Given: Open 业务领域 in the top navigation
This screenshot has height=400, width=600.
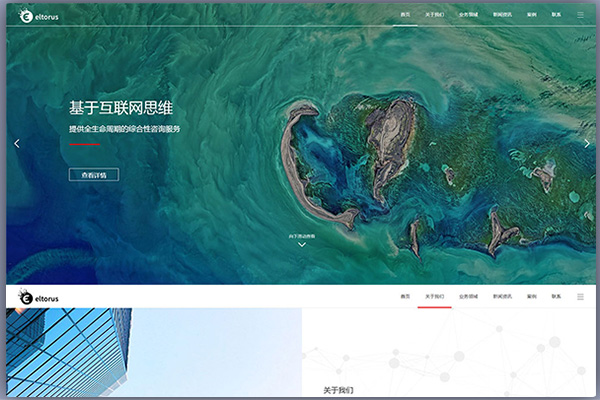Looking at the screenshot, I should point(468,16).
